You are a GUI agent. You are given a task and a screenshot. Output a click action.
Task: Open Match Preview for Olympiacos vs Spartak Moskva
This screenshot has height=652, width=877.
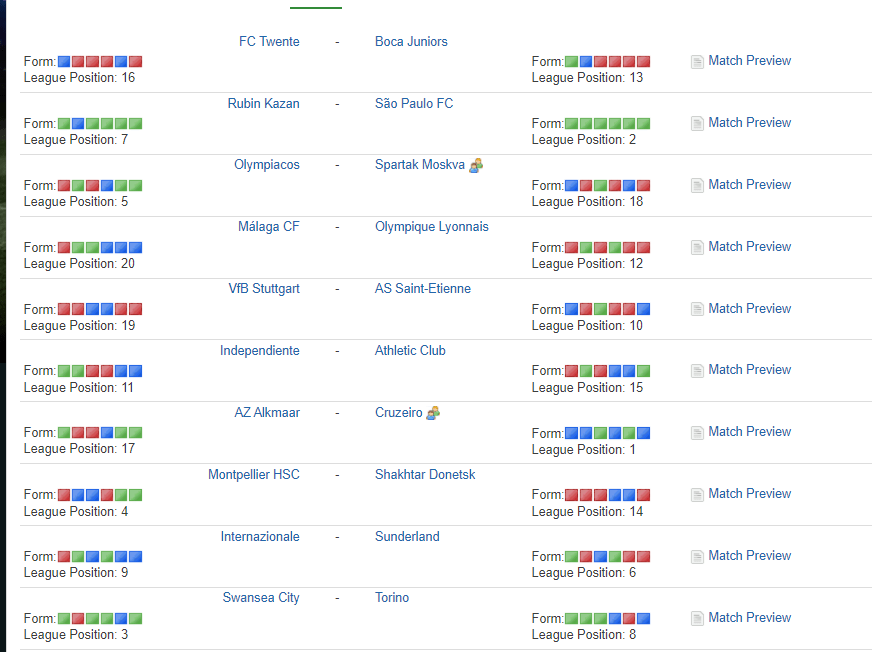click(x=749, y=185)
